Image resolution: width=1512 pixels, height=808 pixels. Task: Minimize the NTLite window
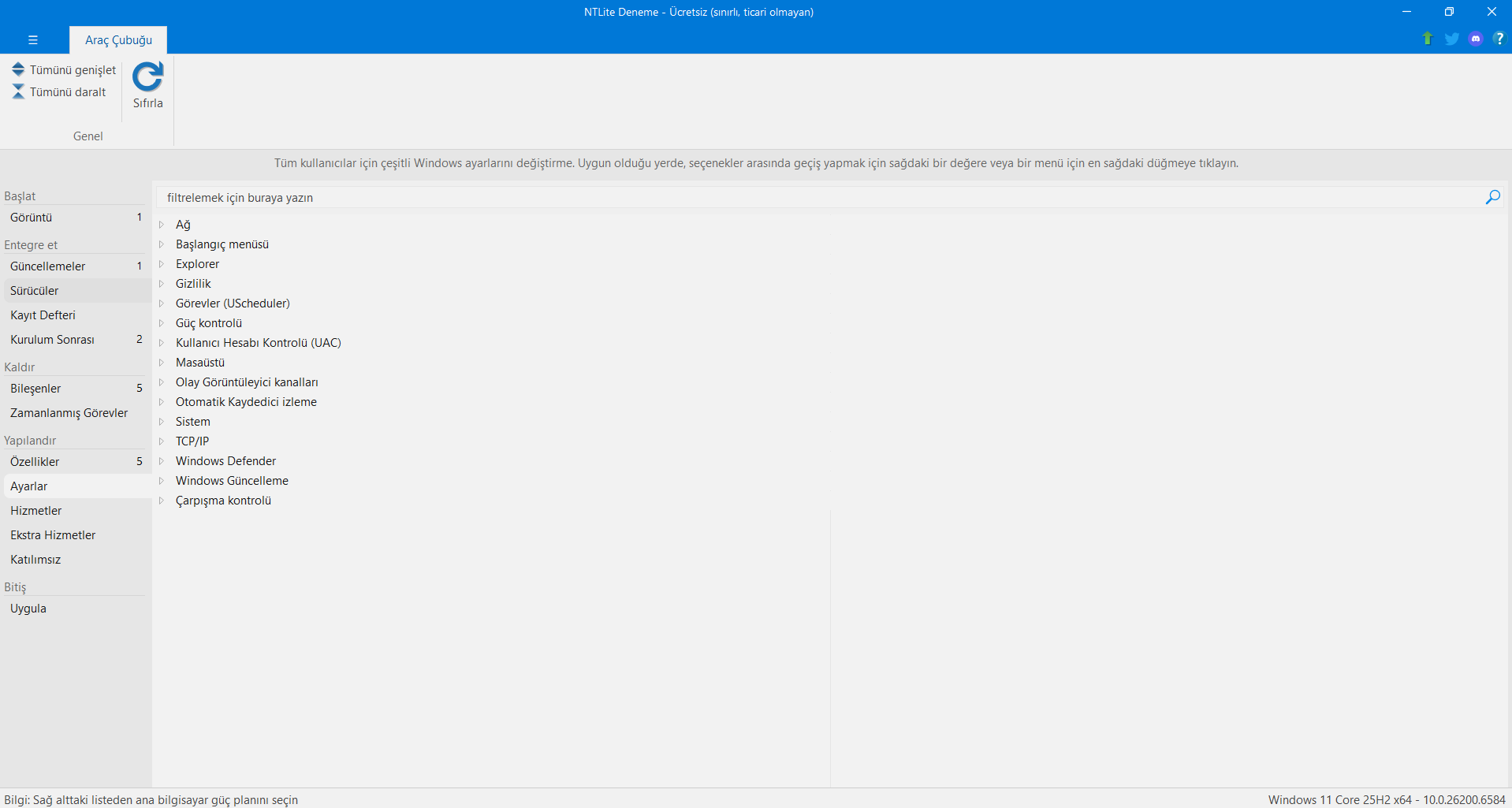tap(1406, 12)
